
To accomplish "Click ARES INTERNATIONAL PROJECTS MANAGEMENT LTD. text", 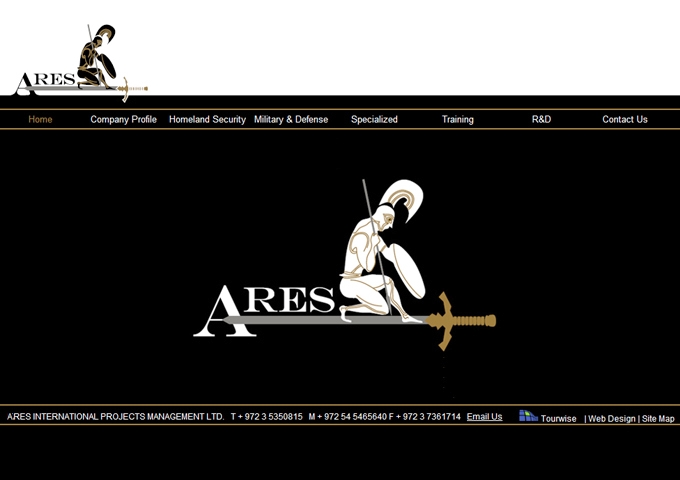I will 115,417.
